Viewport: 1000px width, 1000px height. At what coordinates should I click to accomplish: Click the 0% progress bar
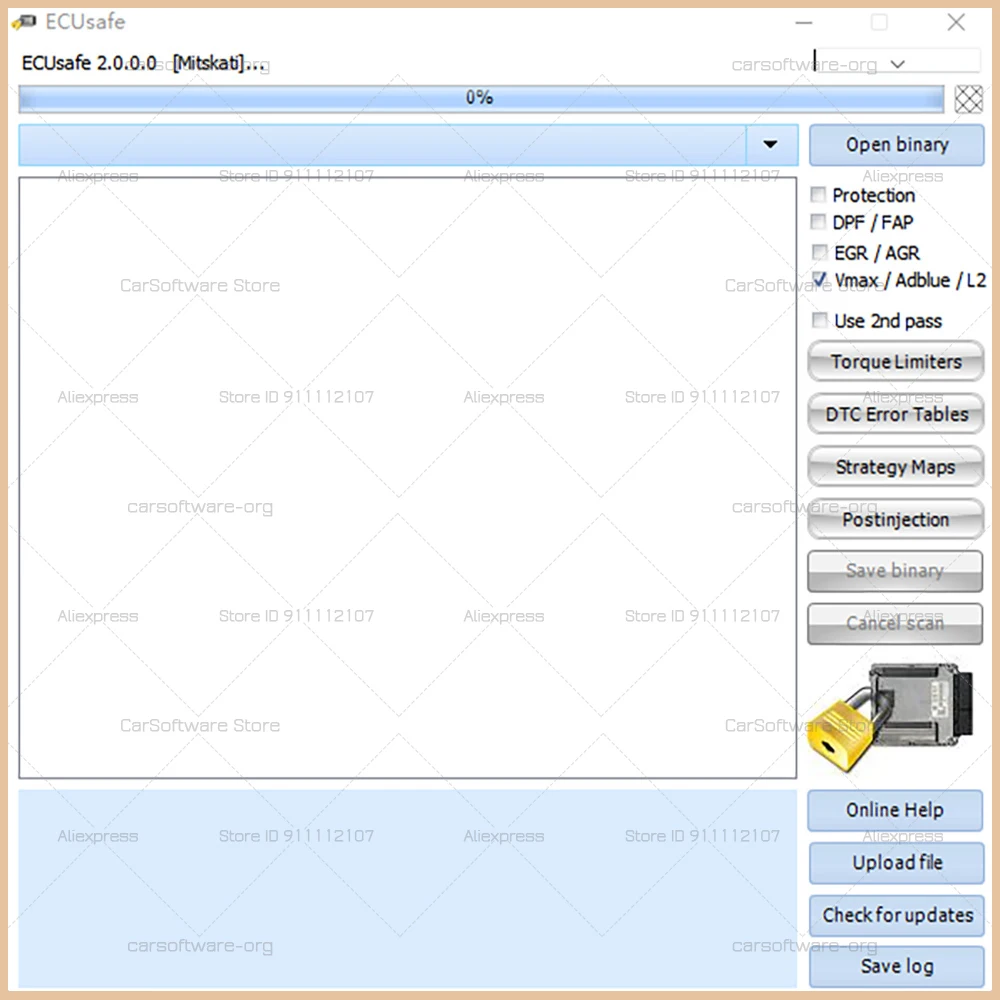(x=481, y=99)
